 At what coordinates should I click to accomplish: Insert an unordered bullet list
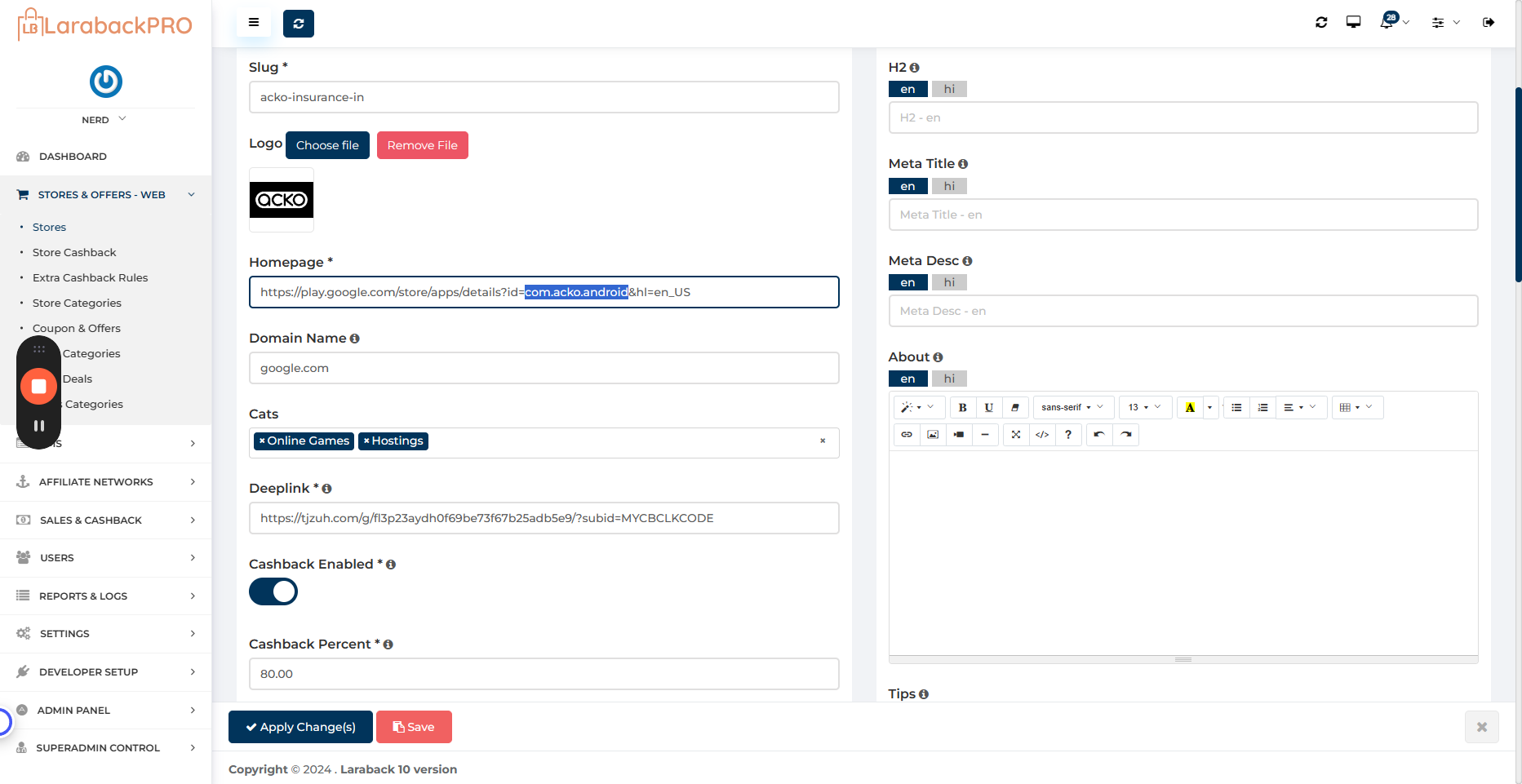[1236, 407]
